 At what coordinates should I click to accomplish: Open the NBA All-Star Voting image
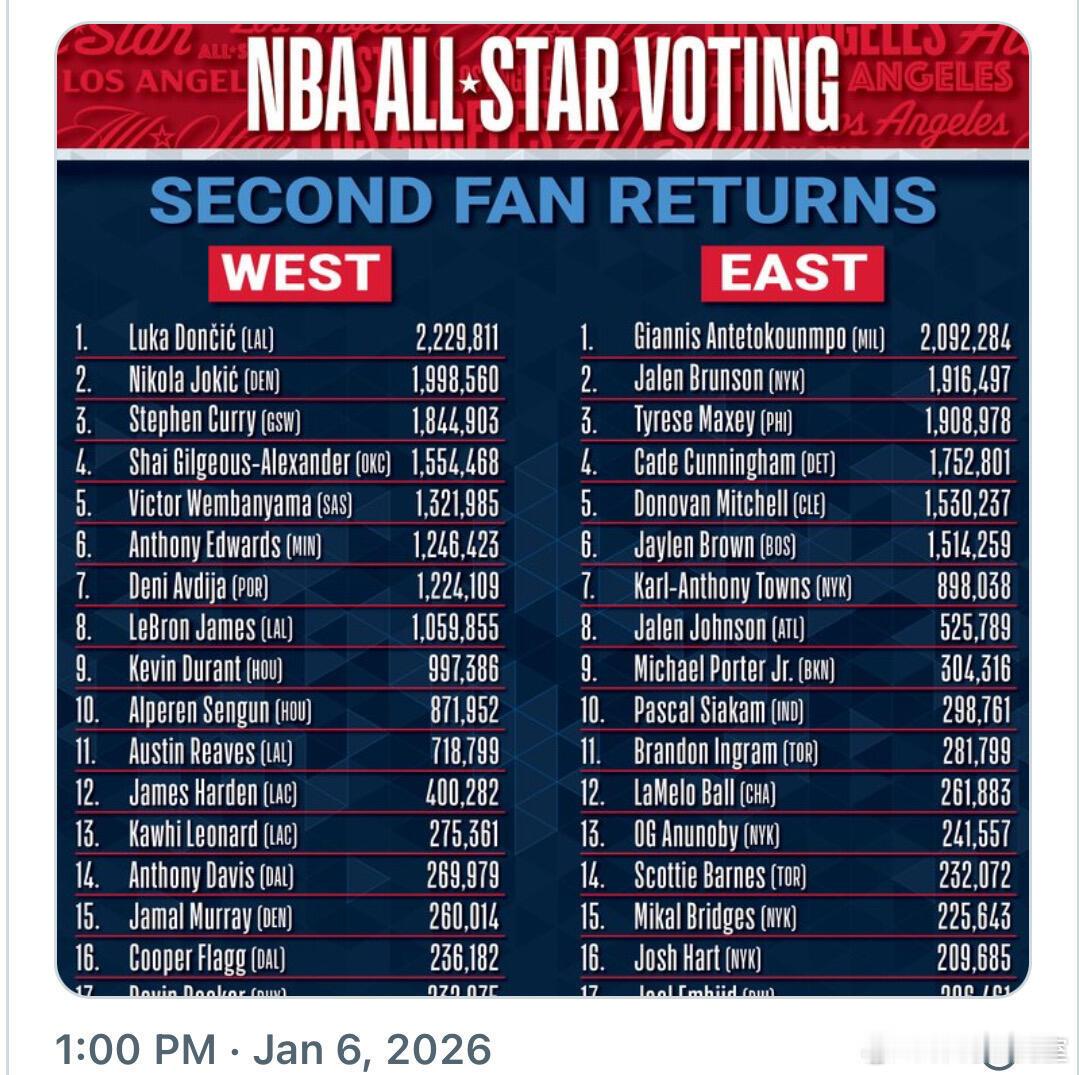(x=542, y=600)
